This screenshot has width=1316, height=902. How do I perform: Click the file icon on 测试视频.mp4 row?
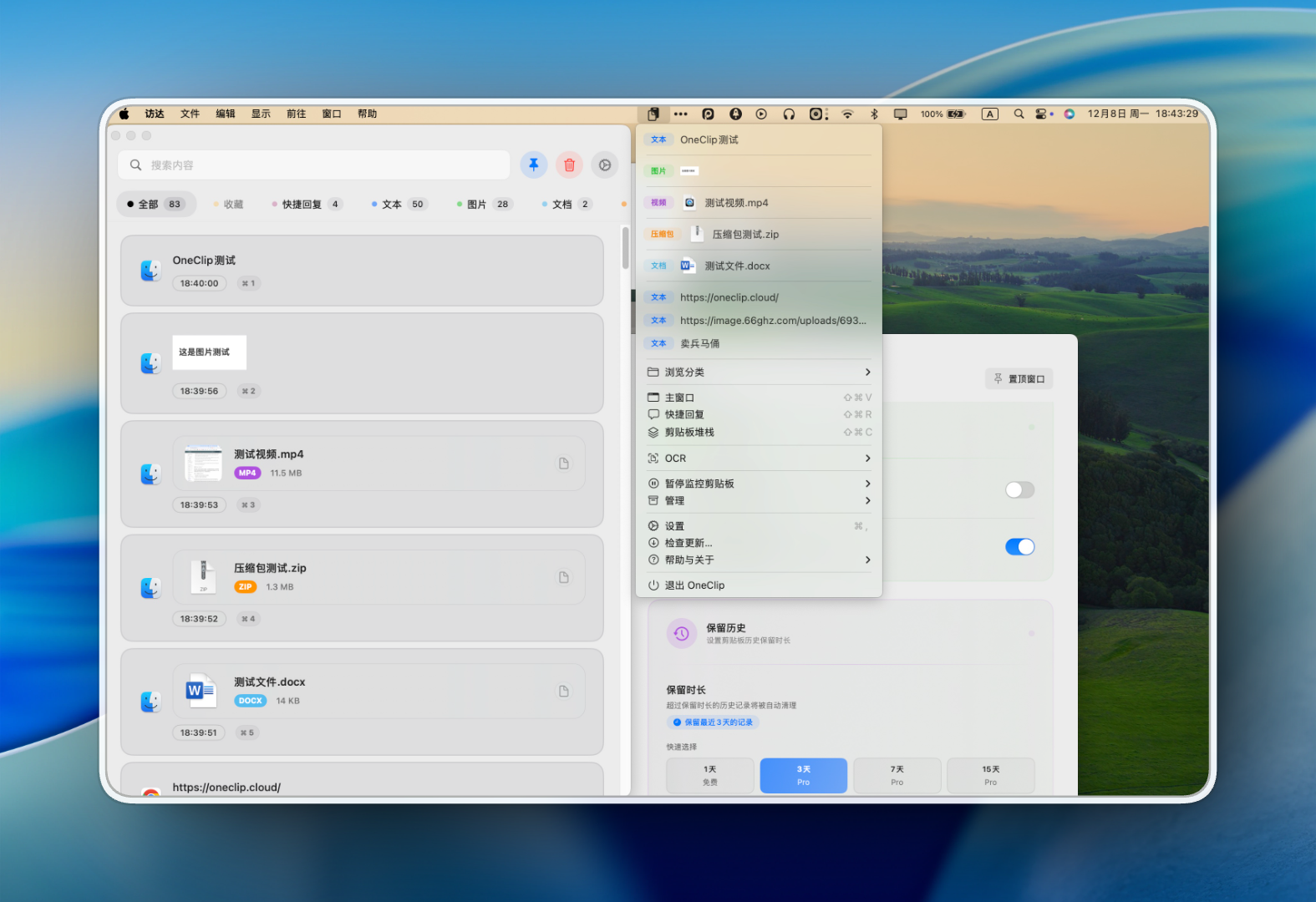[x=564, y=464]
